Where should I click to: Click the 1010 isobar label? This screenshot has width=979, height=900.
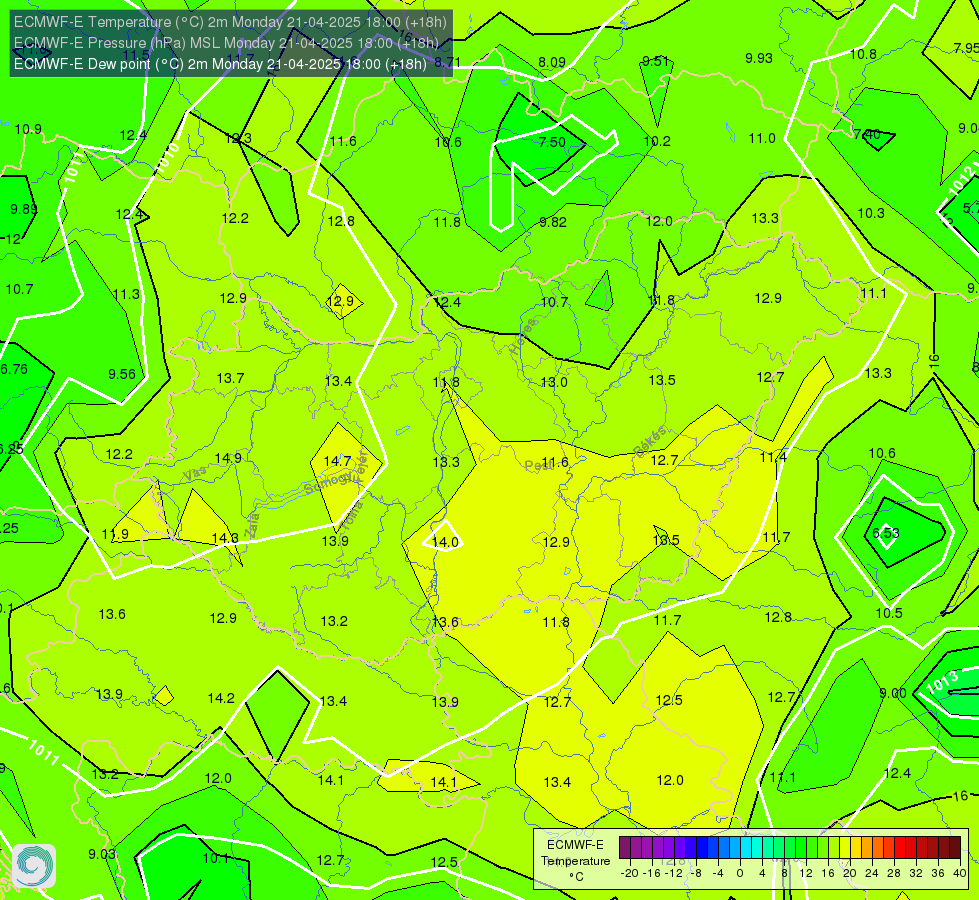(167, 158)
